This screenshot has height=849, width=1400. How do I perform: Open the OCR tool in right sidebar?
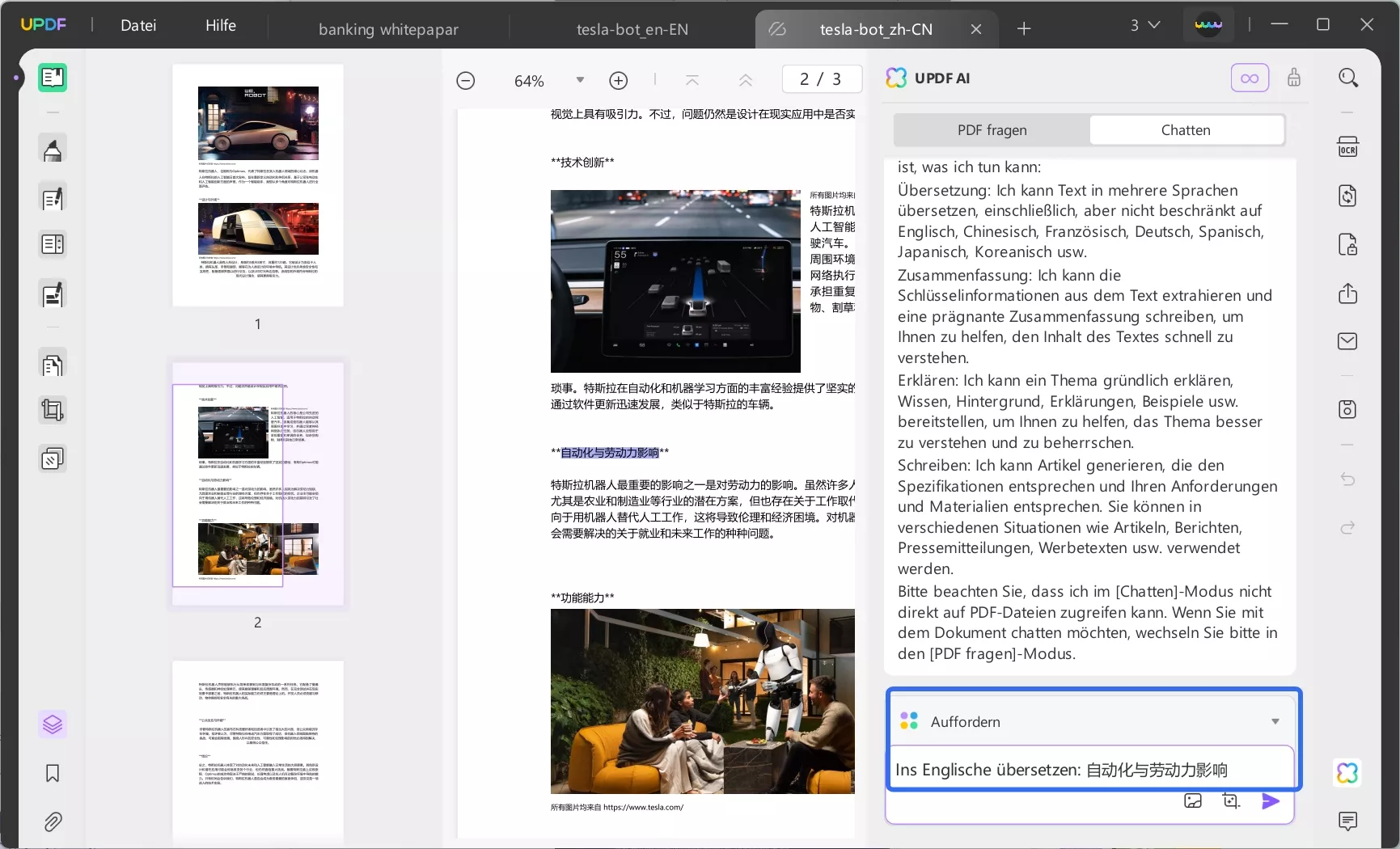(1347, 147)
